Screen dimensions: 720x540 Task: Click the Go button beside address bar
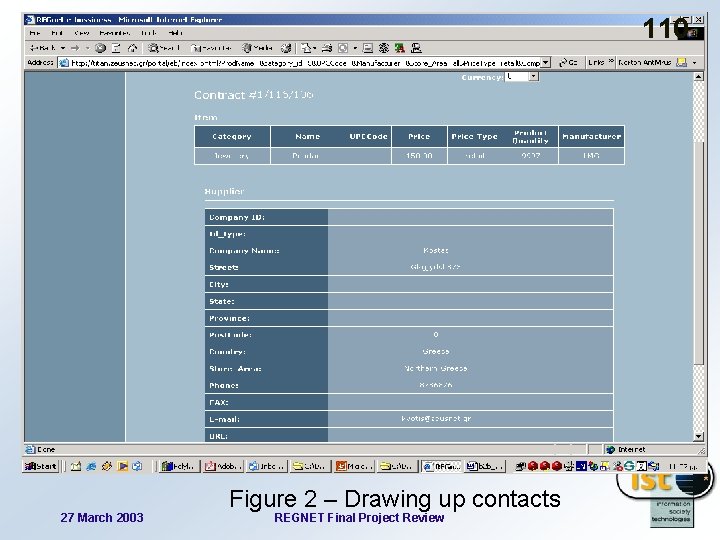568,62
